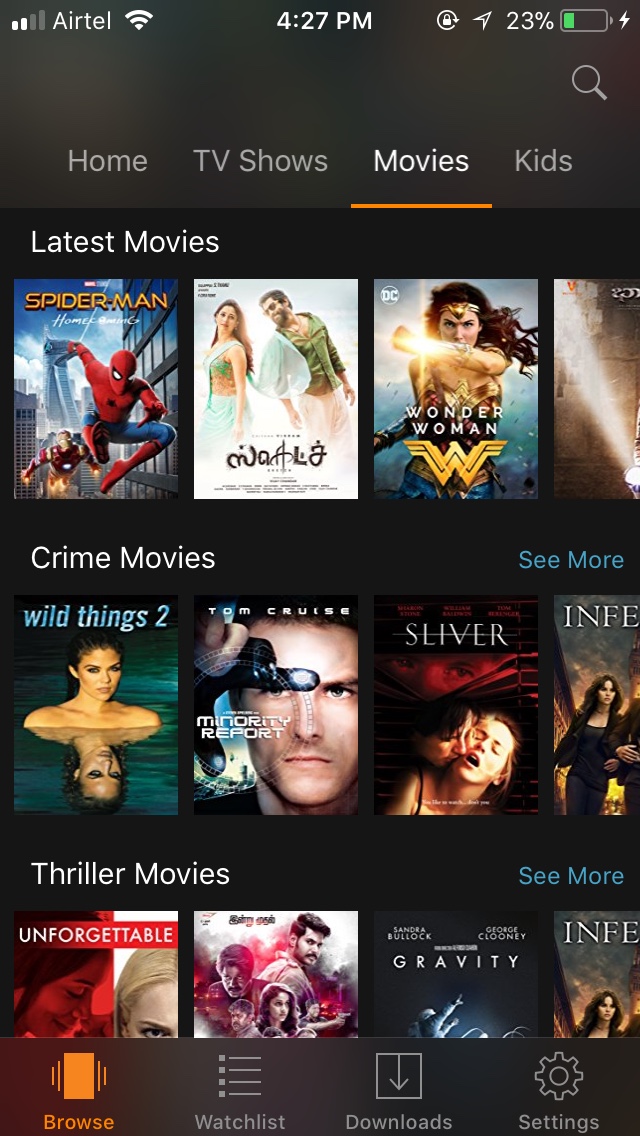Open the Settings gear icon
This screenshot has height=1136, width=640.
(559, 1076)
